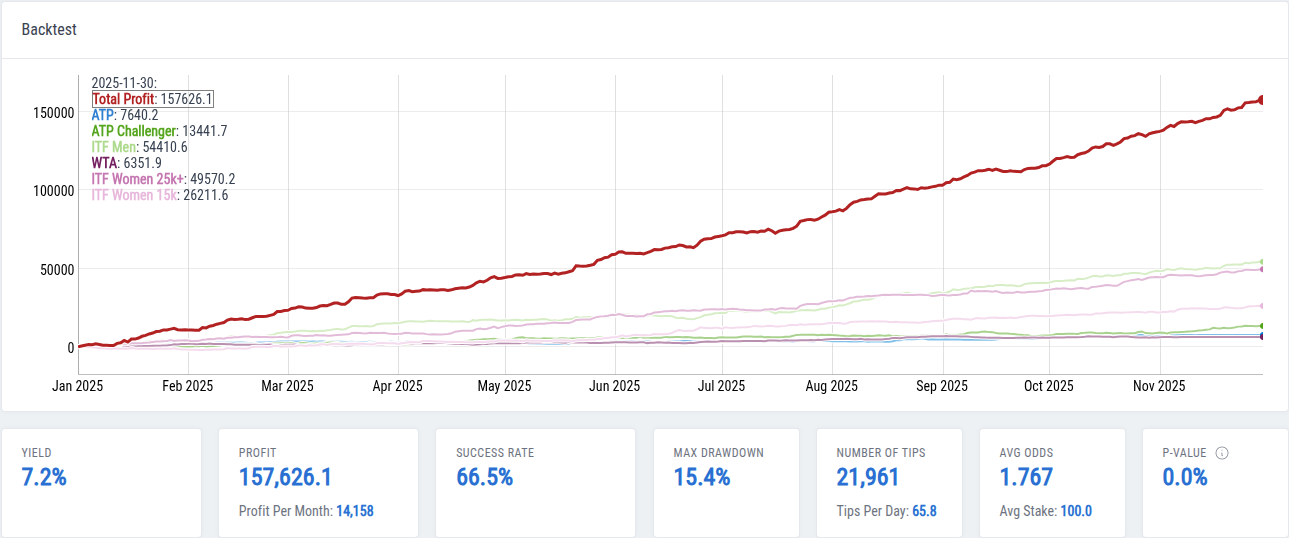The height and width of the screenshot is (538, 1289).
Task: Select ITF Men series in tooltip
Action: pyautogui.click(x=114, y=147)
